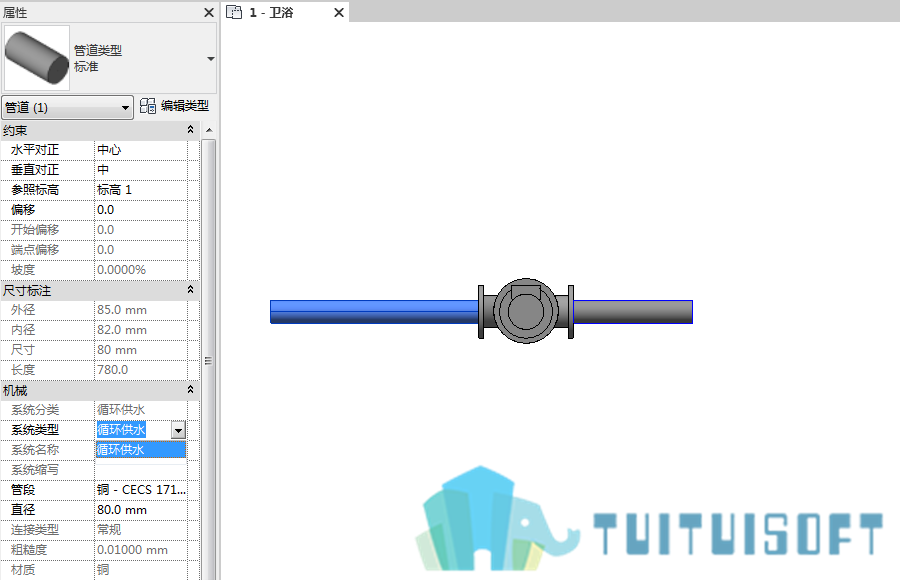Screen dimensions: 900x580
Task: Click the properties panel scrollbar thumb
Action: tap(209, 361)
